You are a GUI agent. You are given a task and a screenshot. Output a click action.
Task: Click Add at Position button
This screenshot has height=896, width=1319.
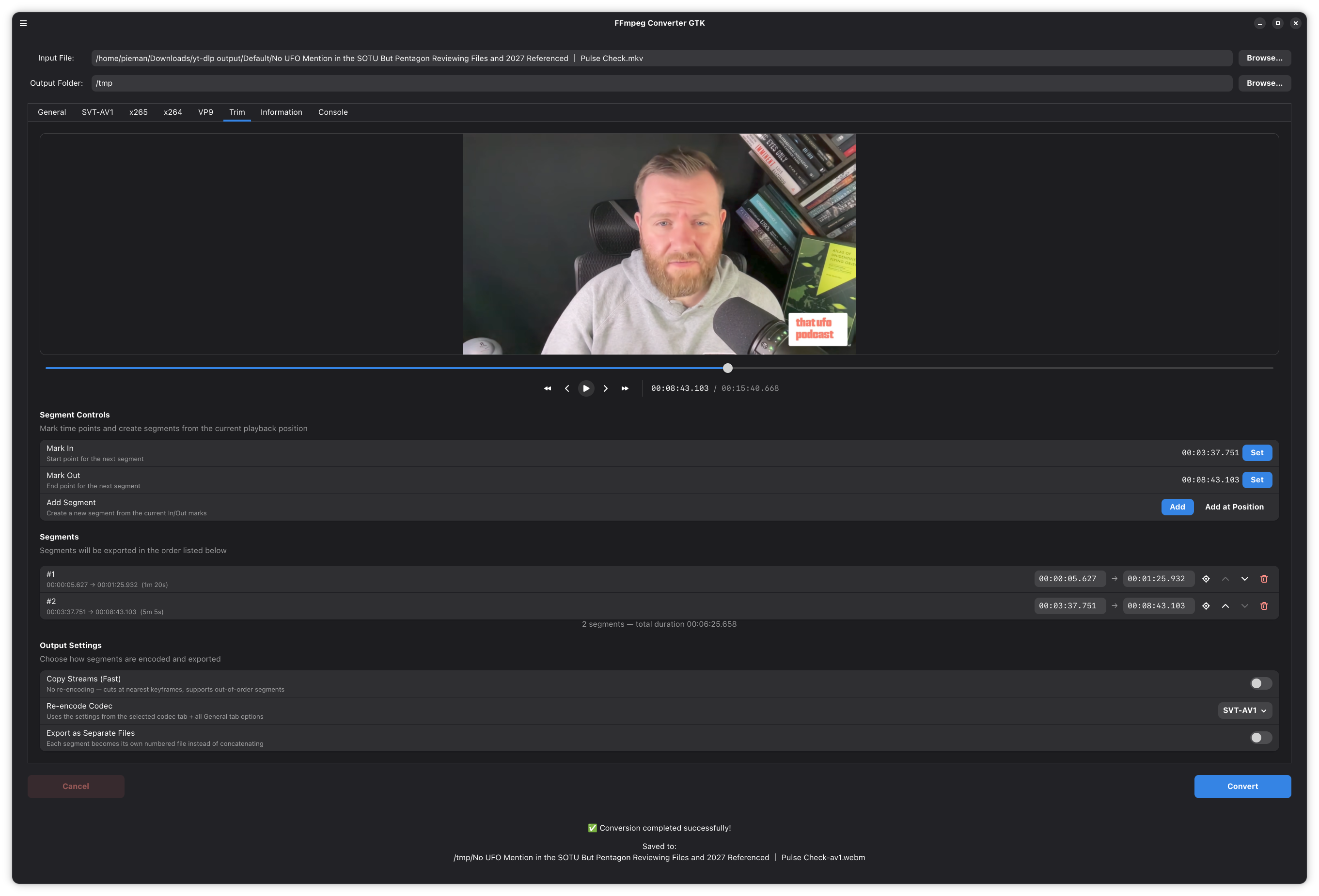coord(1234,507)
